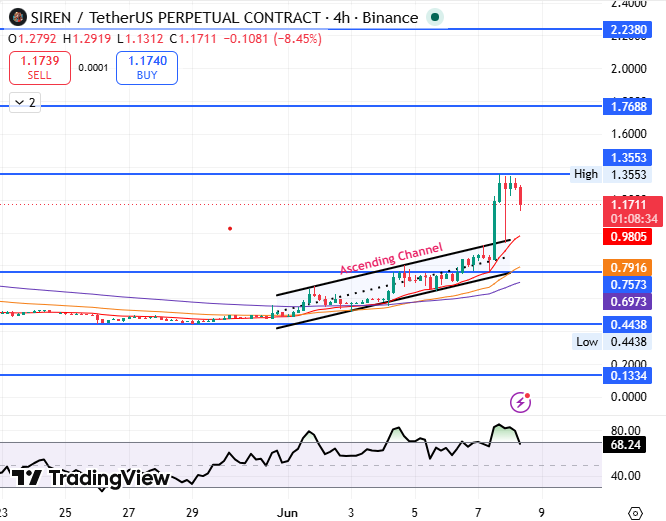Image resolution: width=666 pixels, height=521 pixels.
Task: Expand the collapsed indicators legend showing 2
Action: 25,102
